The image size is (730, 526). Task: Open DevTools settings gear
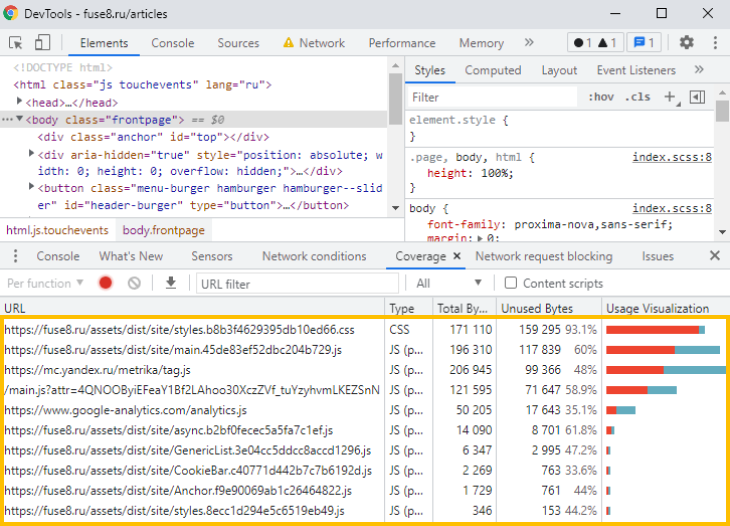click(686, 43)
